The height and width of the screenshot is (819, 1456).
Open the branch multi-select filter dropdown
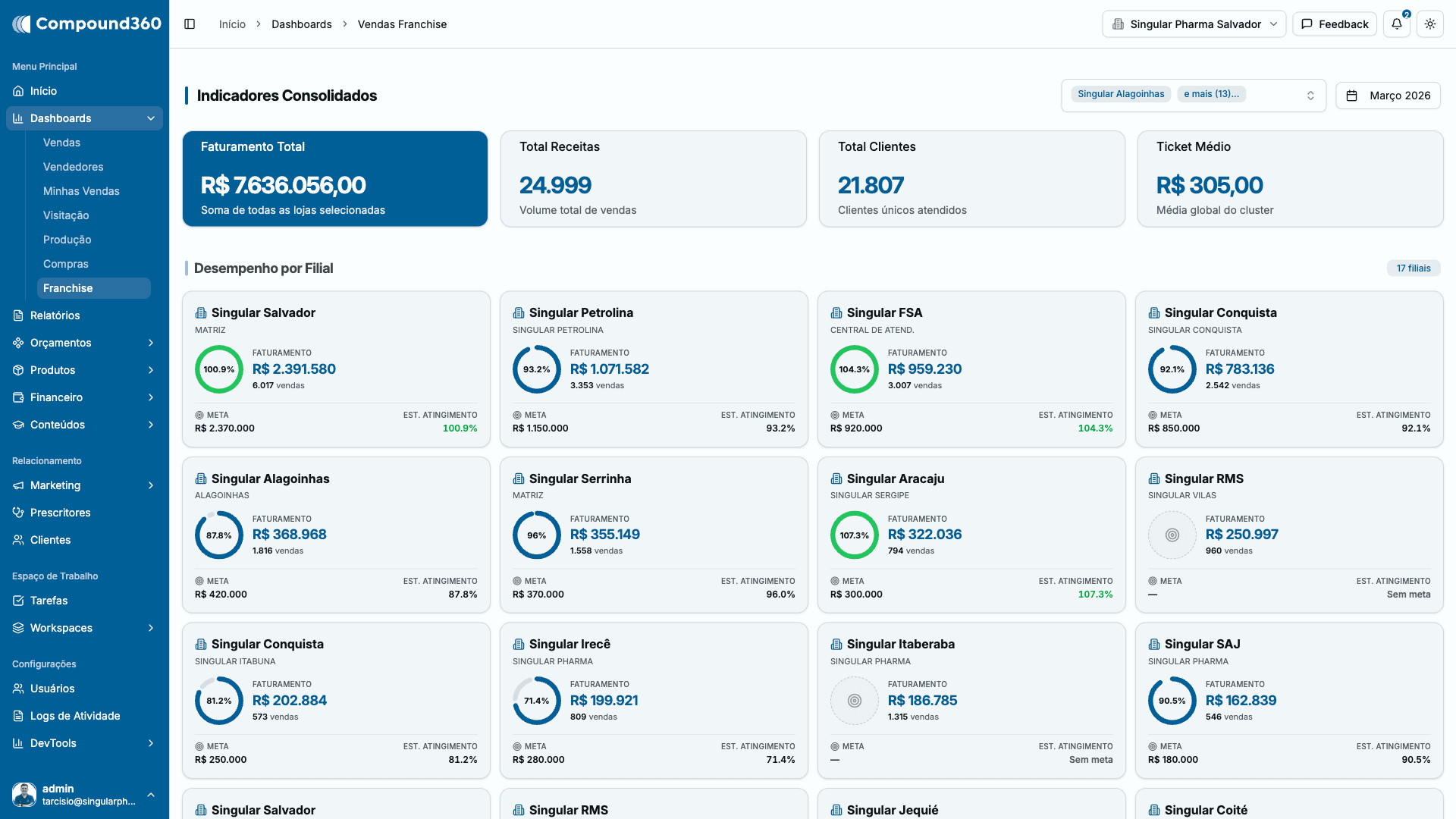tap(1194, 96)
